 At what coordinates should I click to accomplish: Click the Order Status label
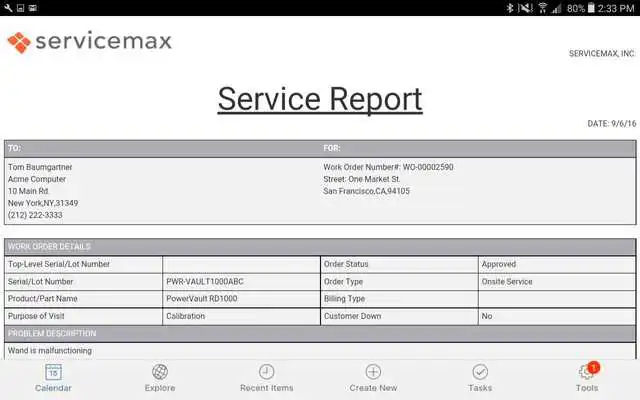coord(346,264)
